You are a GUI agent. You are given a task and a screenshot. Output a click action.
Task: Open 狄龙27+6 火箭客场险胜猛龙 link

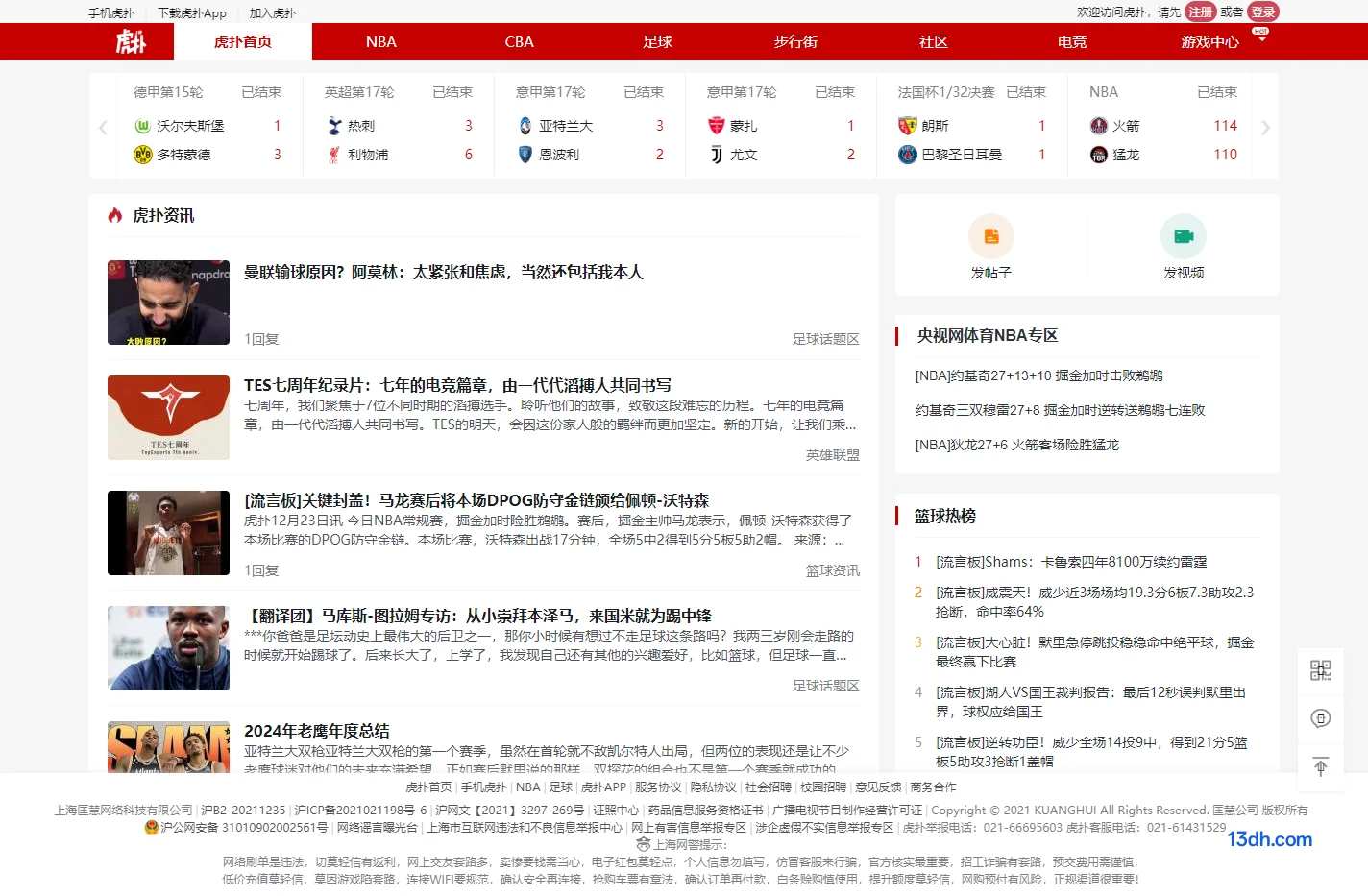[x=1017, y=445]
